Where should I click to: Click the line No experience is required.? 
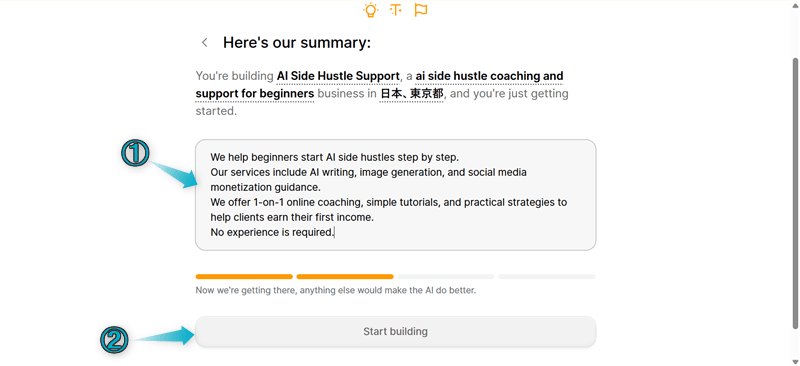tap(272, 233)
